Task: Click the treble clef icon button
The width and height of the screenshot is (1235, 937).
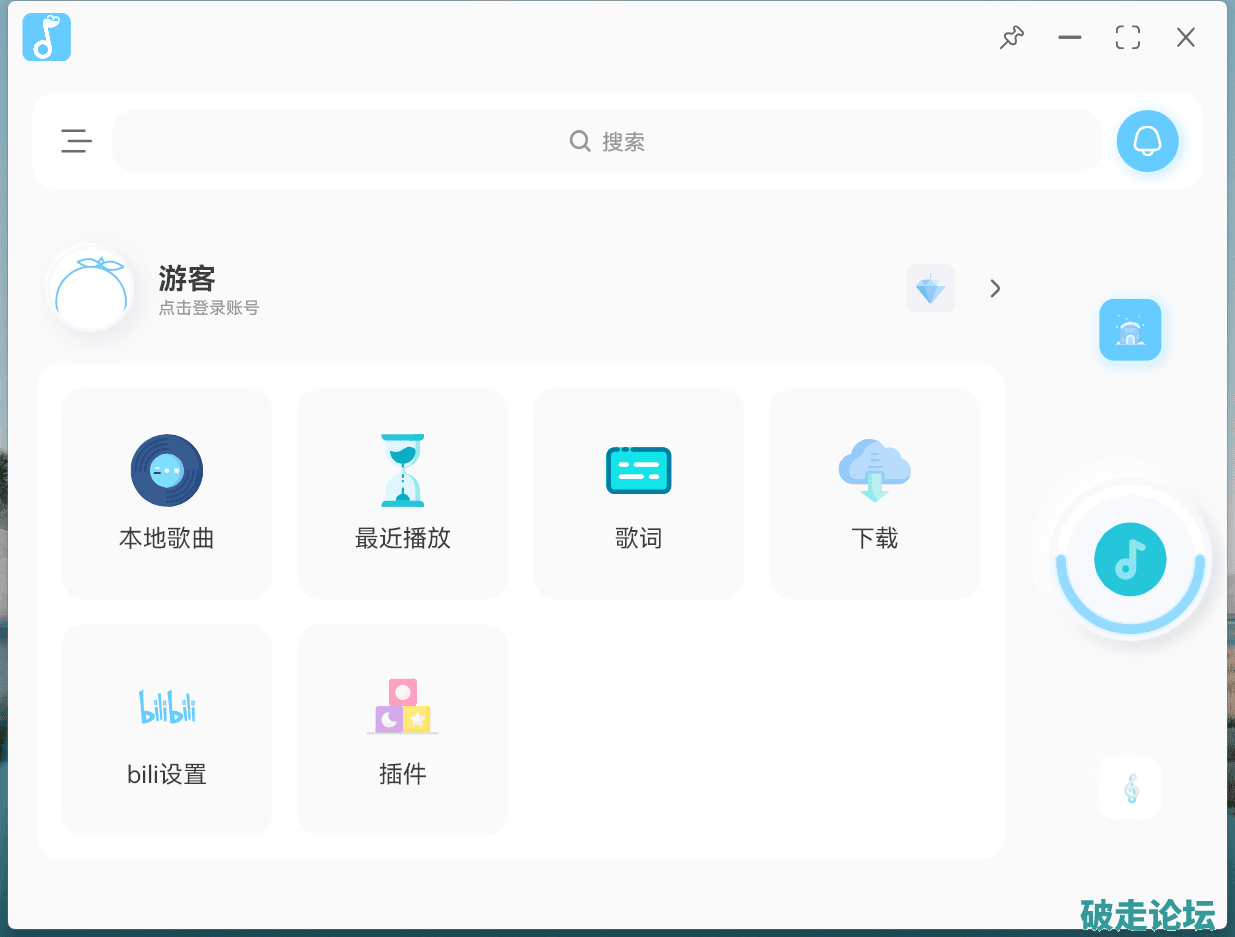Action: [1130, 789]
